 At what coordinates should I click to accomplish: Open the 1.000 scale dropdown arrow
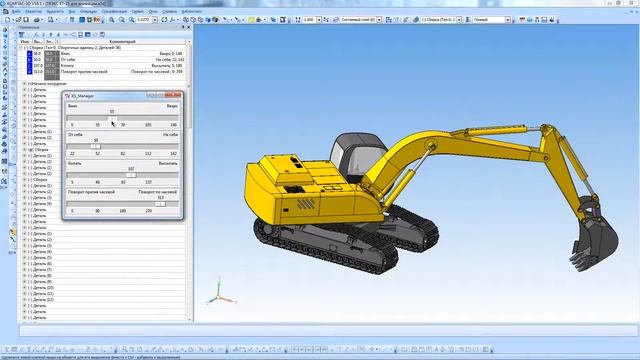[319, 20]
